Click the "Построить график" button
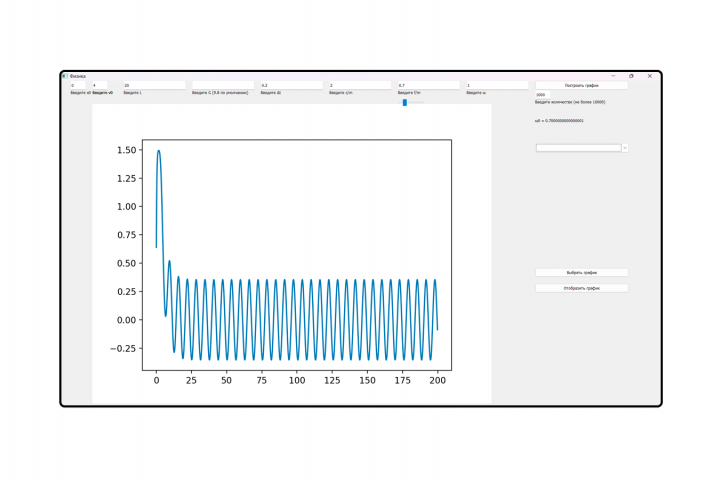This screenshot has height=480, width=720. [581, 85]
